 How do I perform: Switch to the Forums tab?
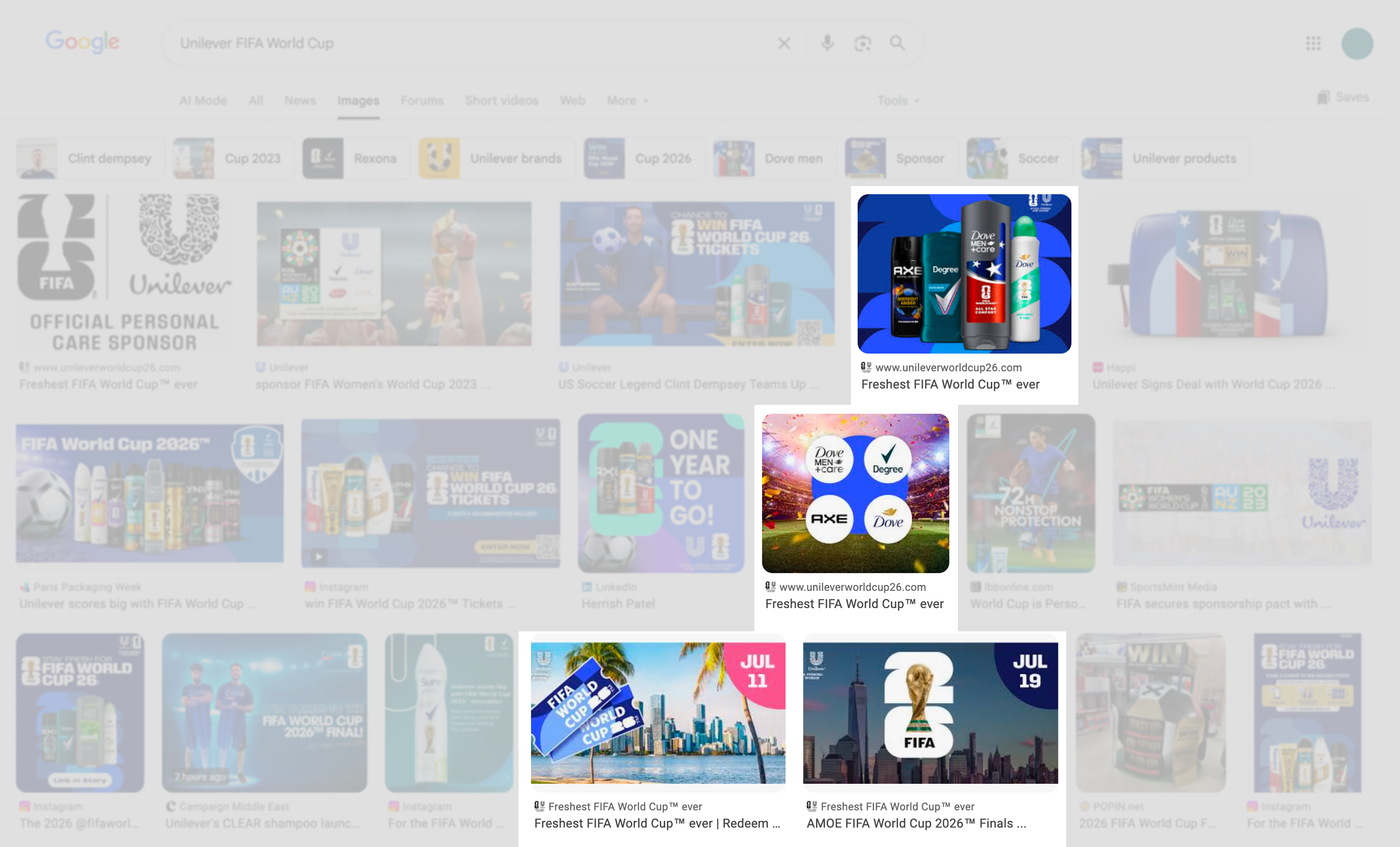421,101
